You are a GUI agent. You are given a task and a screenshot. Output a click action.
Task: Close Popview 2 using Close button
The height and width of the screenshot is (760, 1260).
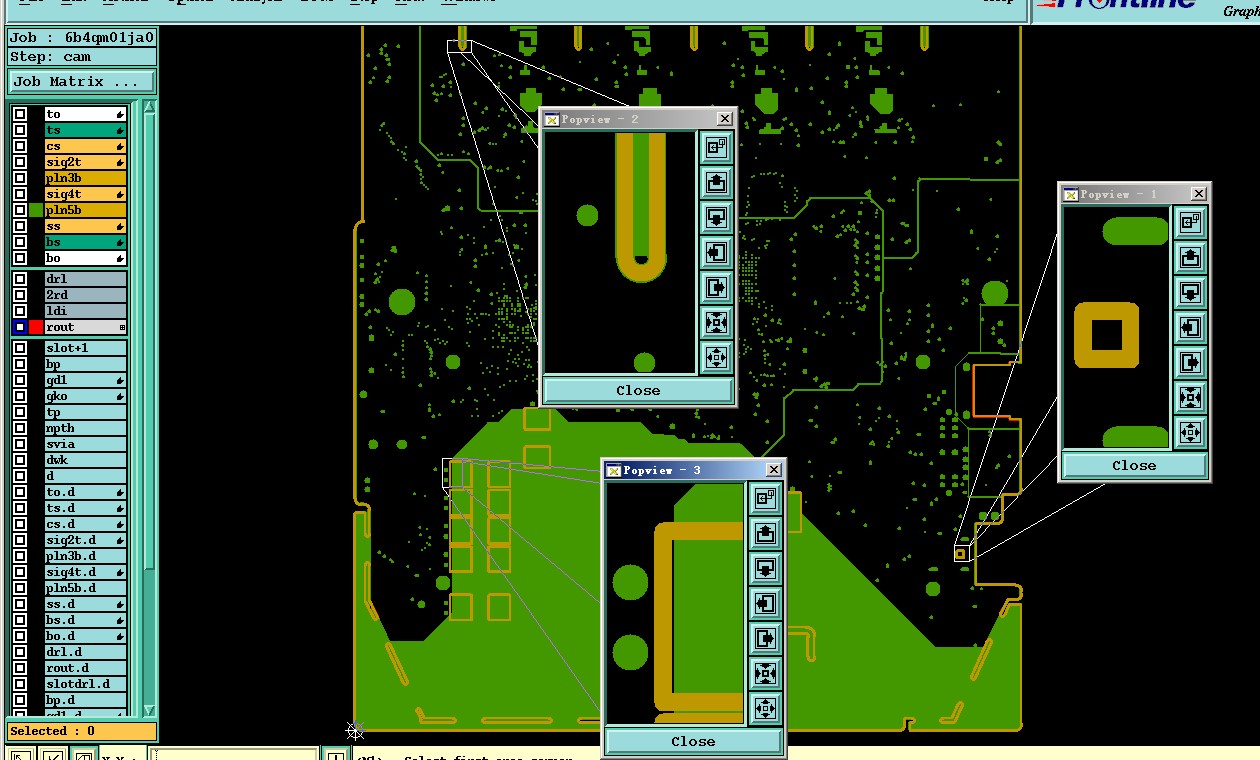(638, 390)
